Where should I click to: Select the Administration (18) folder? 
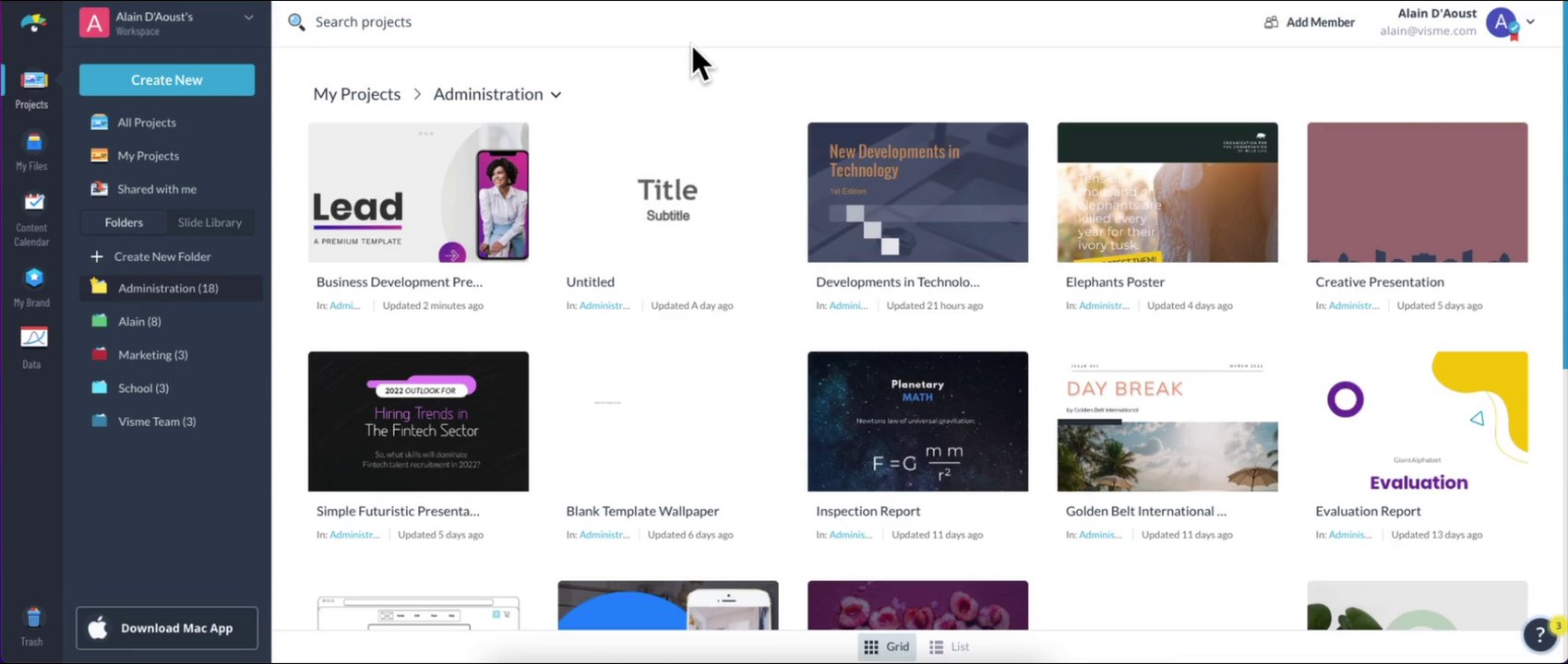[172, 289]
